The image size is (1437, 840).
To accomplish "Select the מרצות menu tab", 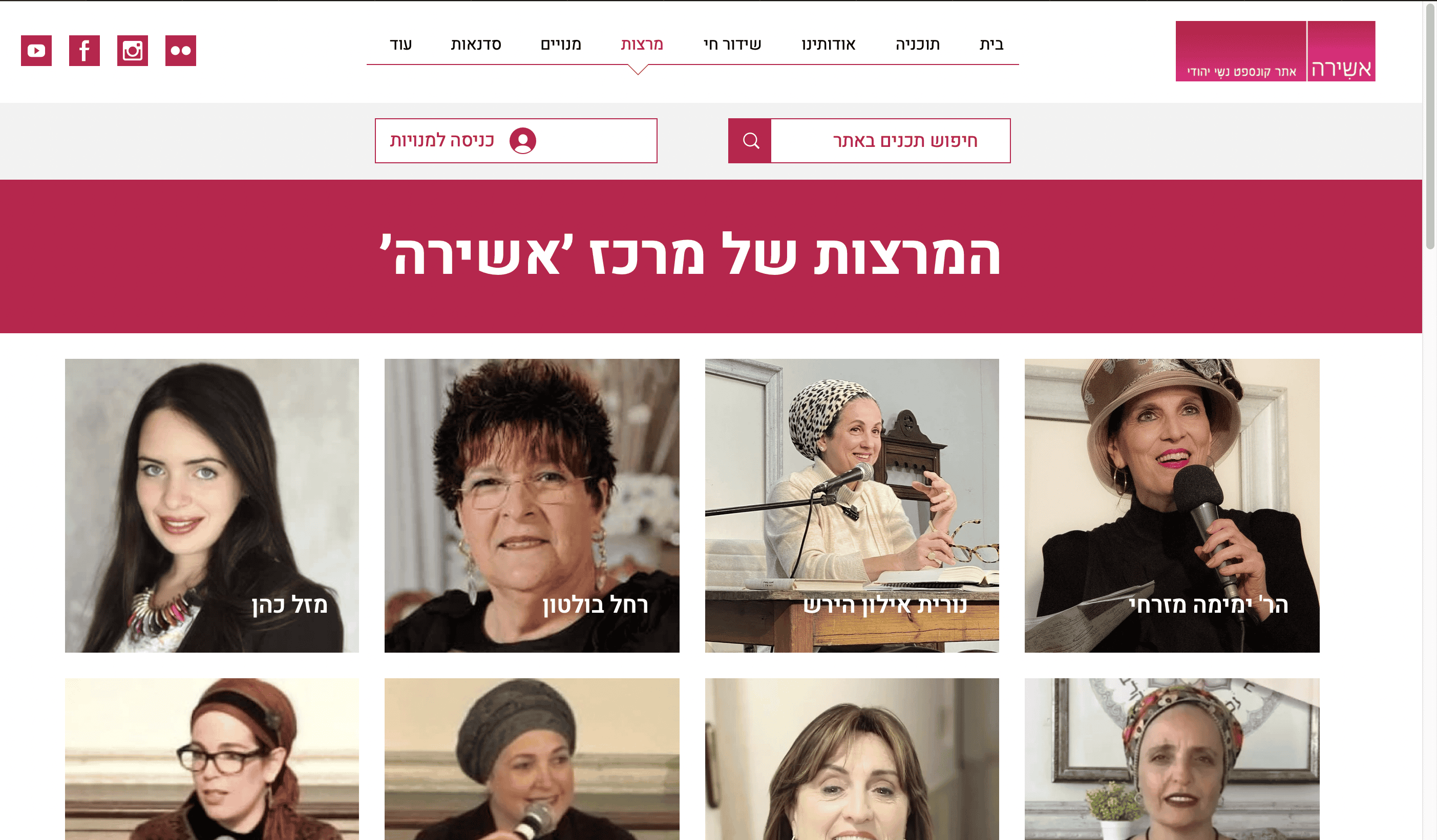I will click(642, 45).
